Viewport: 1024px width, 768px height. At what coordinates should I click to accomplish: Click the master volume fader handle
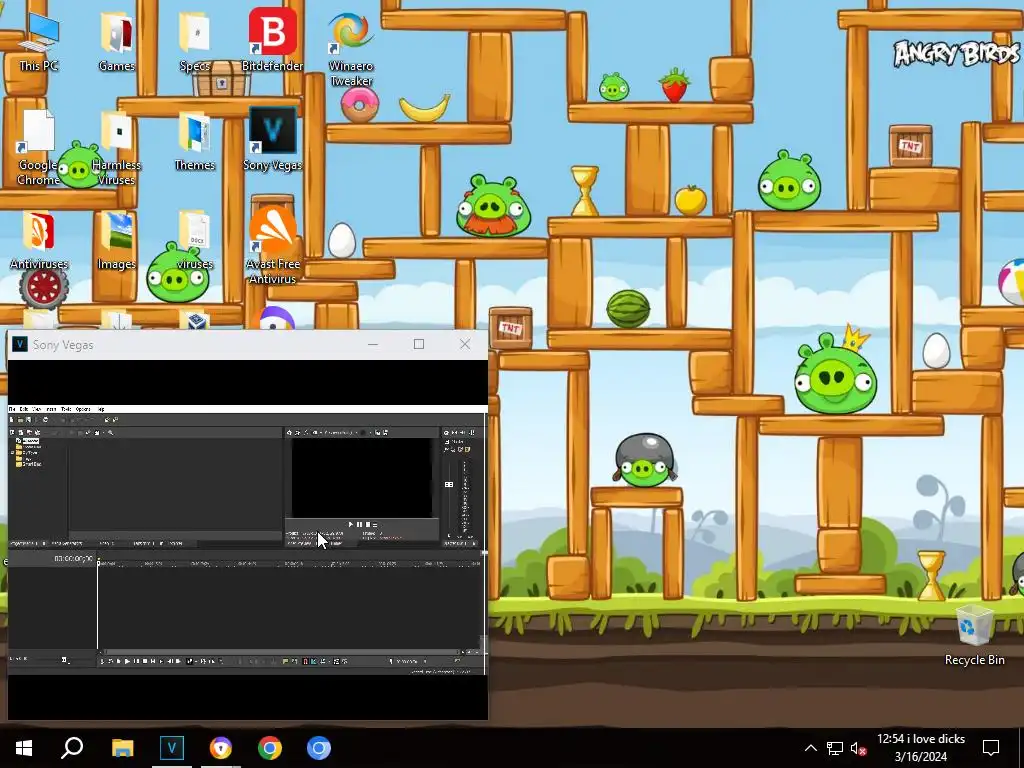click(x=449, y=485)
